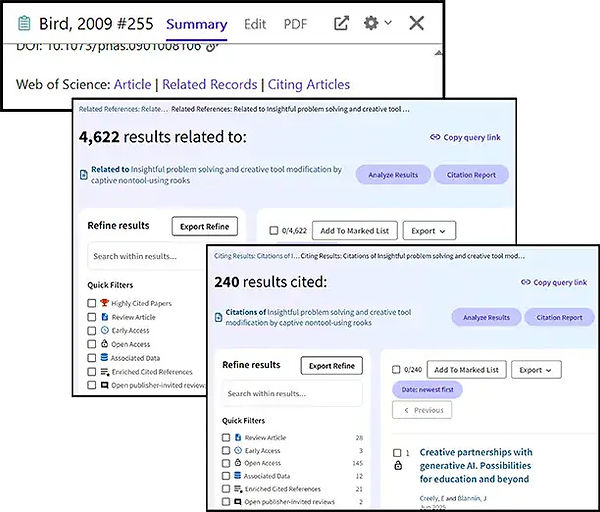This screenshot has width=600, height=512.
Task: Check Enriched Cited References in related results window
Action: pos(91,372)
